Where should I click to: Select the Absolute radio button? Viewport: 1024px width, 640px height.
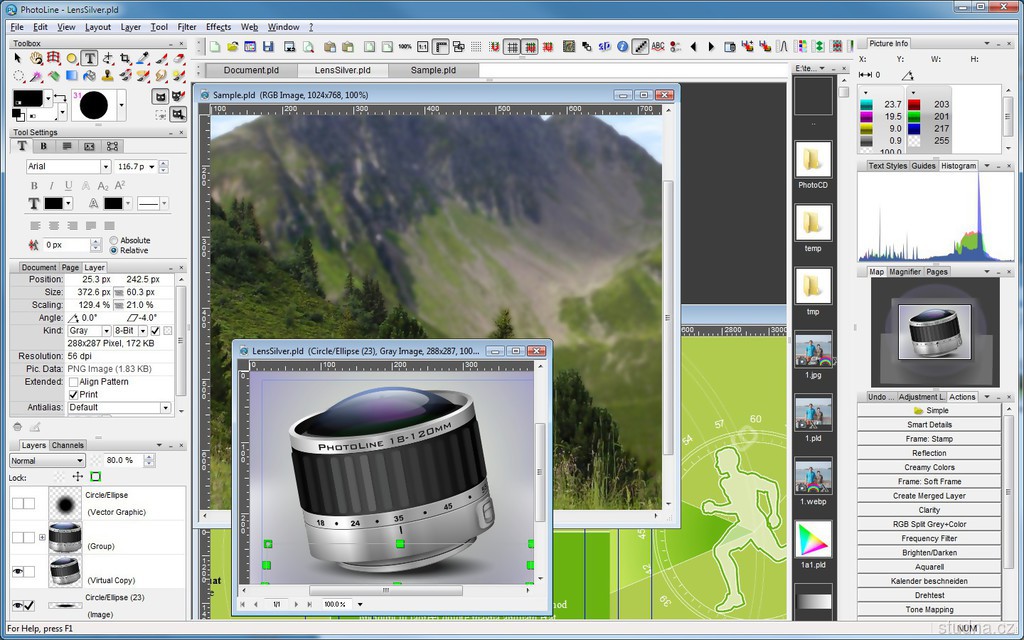coord(114,240)
